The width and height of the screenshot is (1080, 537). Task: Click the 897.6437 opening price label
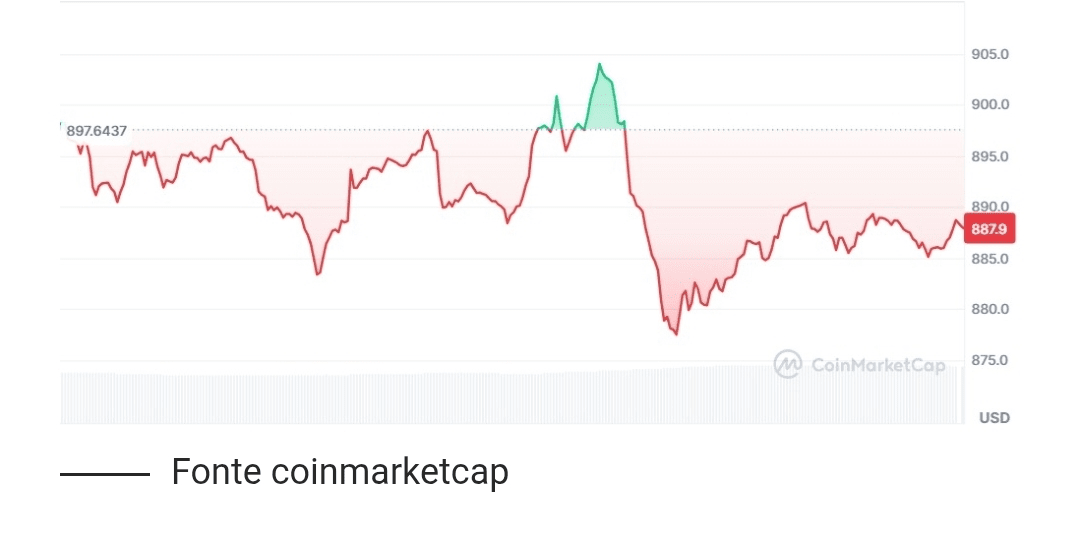pyautogui.click(x=96, y=131)
